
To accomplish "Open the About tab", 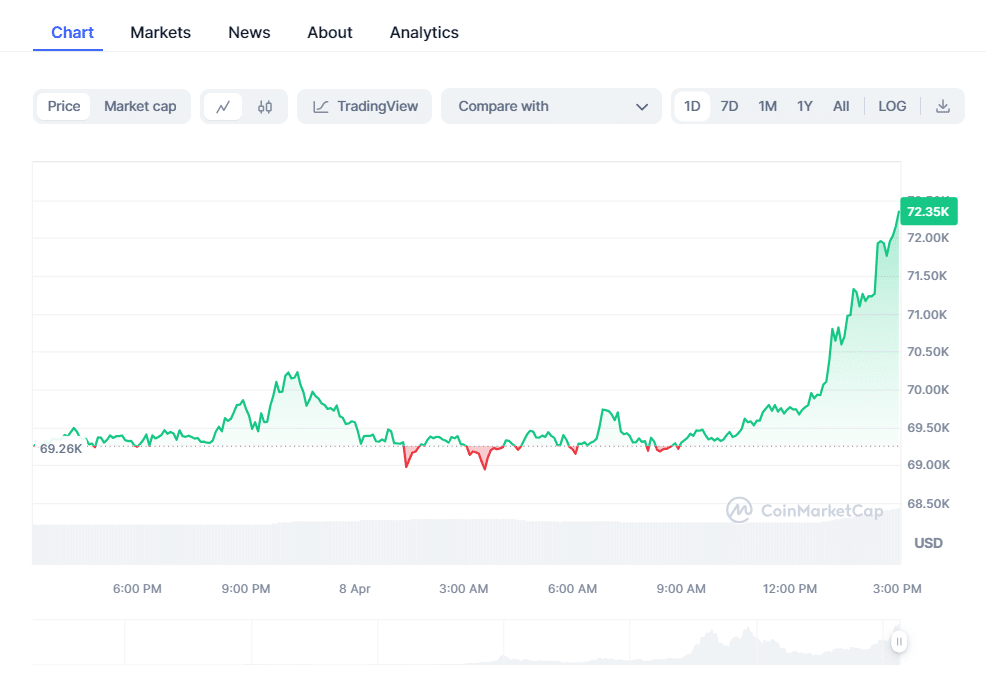I will (330, 32).
